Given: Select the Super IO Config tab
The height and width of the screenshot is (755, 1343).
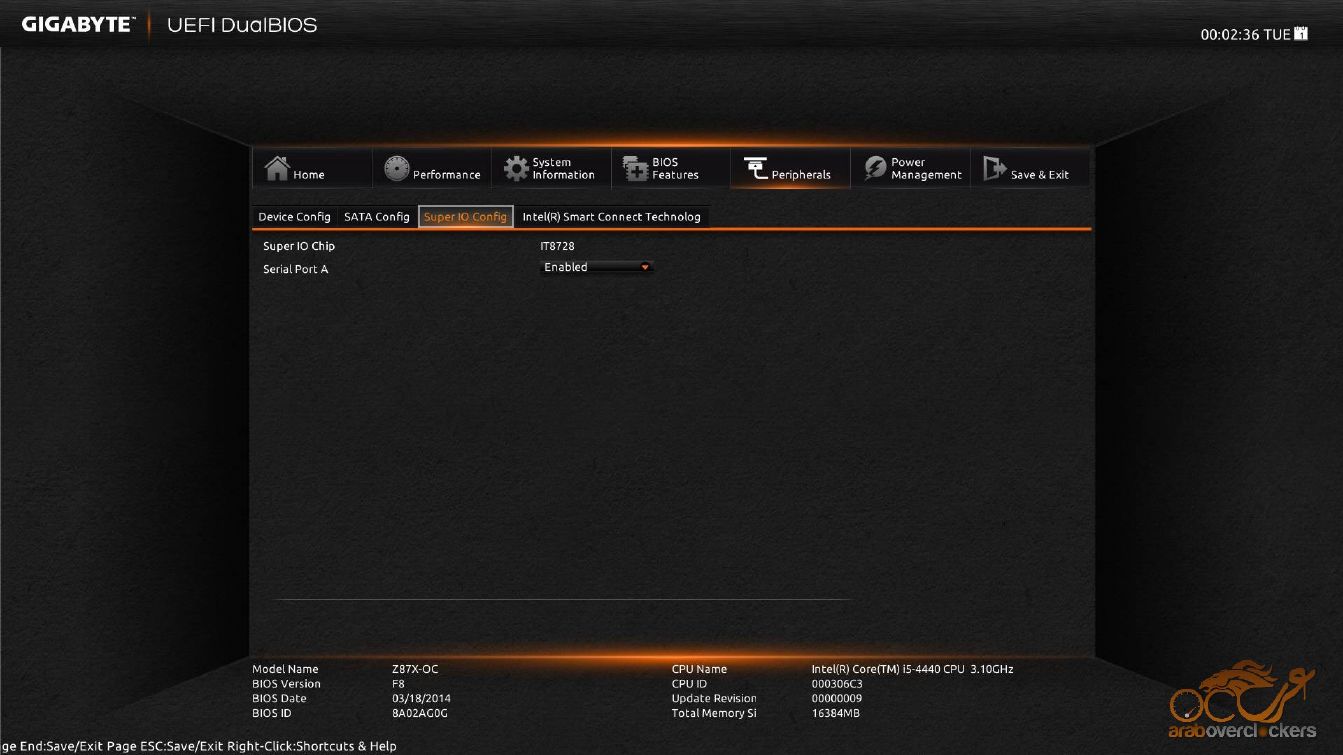Looking at the screenshot, I should point(465,217).
